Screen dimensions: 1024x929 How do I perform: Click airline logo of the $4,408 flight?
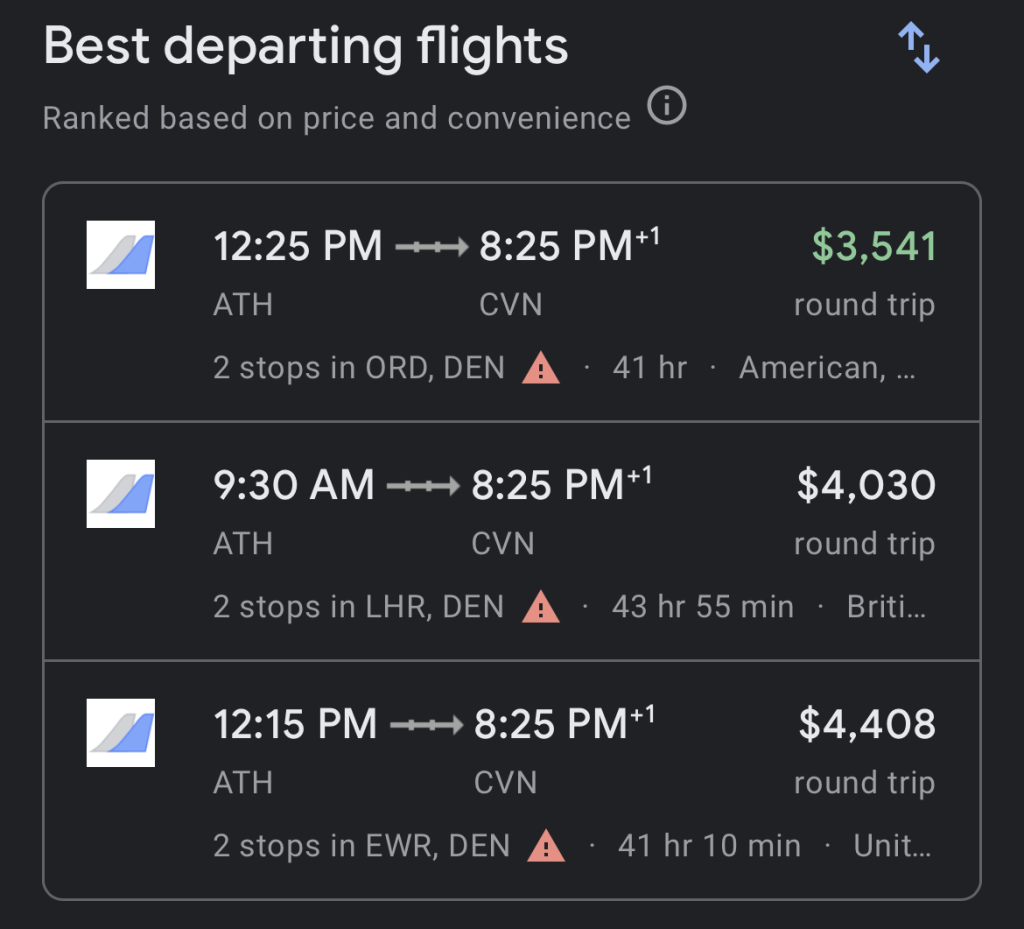(x=121, y=733)
